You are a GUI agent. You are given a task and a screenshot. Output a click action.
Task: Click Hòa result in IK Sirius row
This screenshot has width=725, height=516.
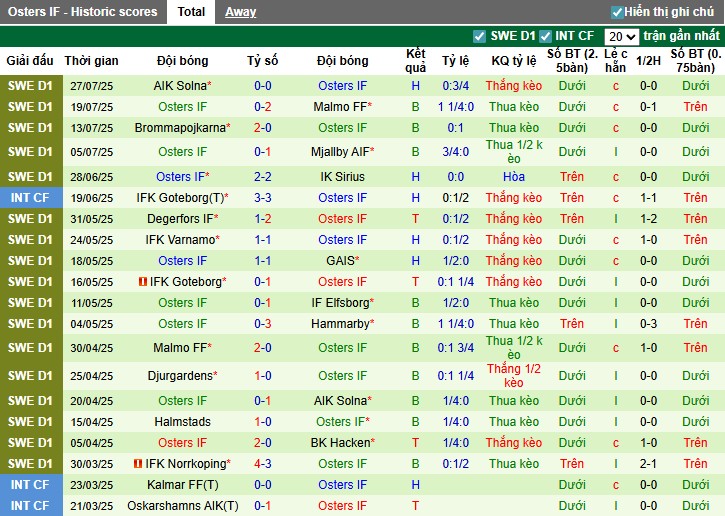tap(514, 177)
